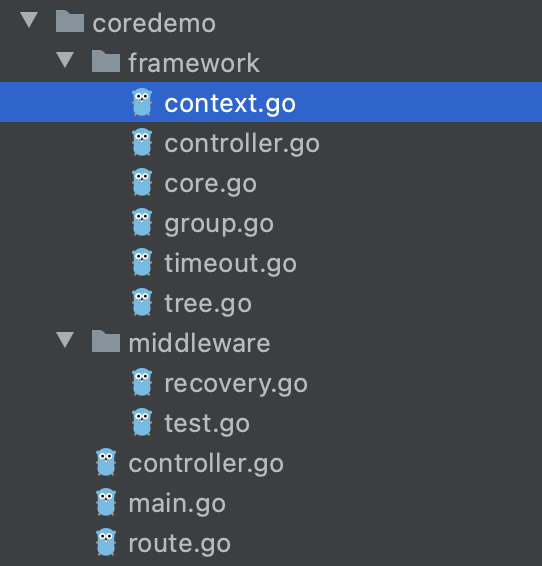Click the Go icon beside recovery.go
The height and width of the screenshot is (566, 542).
tap(142, 383)
